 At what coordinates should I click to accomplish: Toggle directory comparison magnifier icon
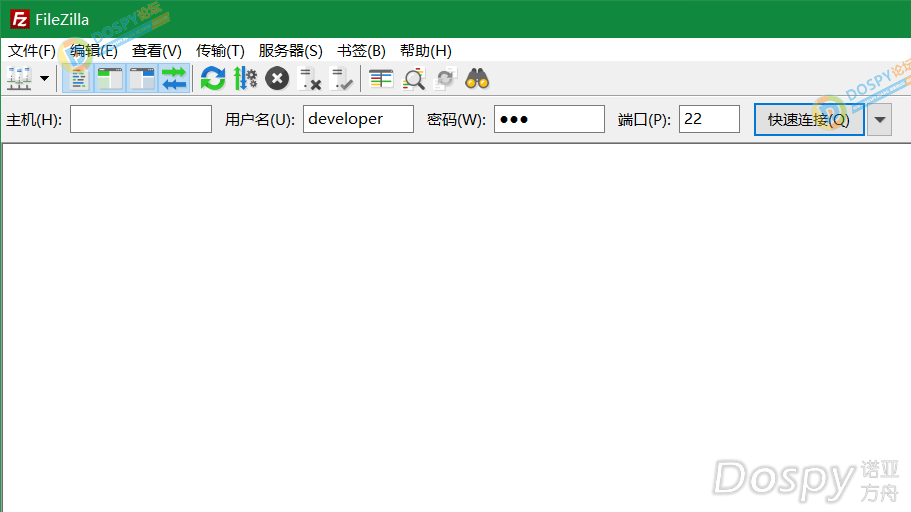tap(414, 78)
